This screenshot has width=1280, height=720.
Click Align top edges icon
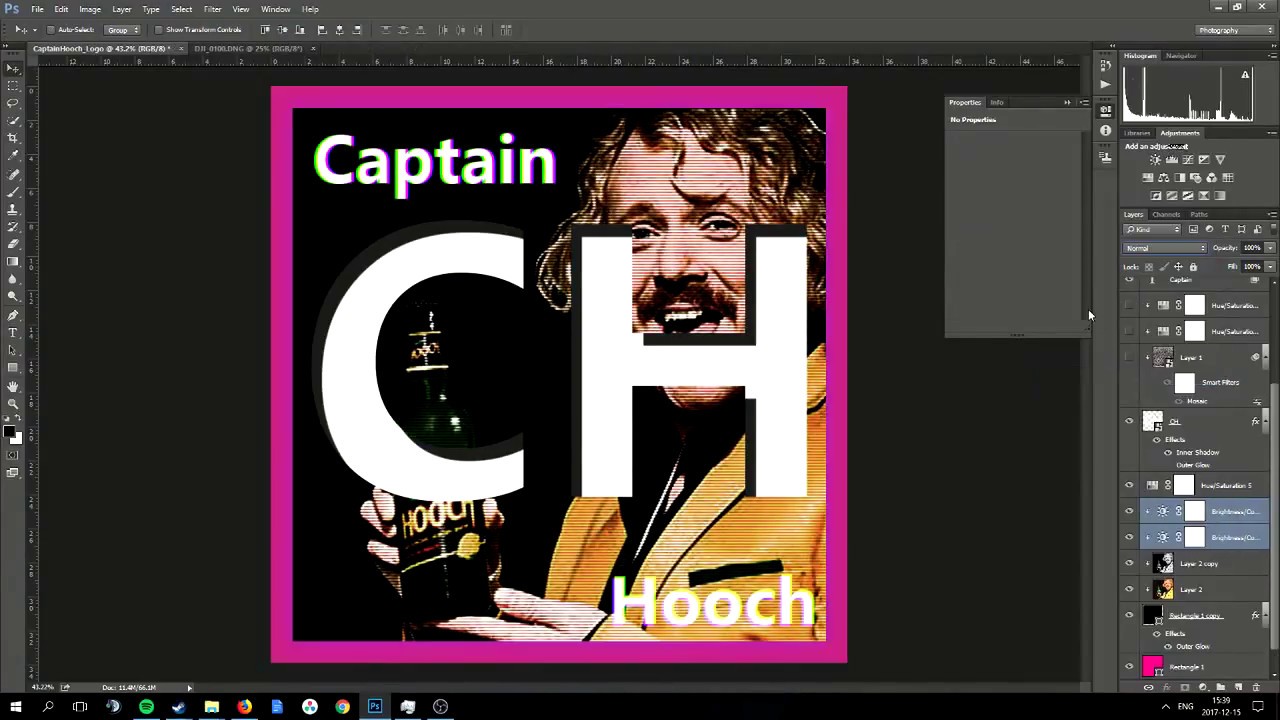tap(265, 30)
